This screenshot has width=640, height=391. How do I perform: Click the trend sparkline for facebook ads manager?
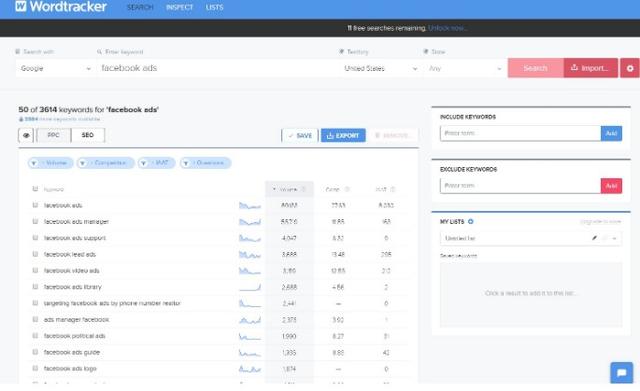[250, 222]
